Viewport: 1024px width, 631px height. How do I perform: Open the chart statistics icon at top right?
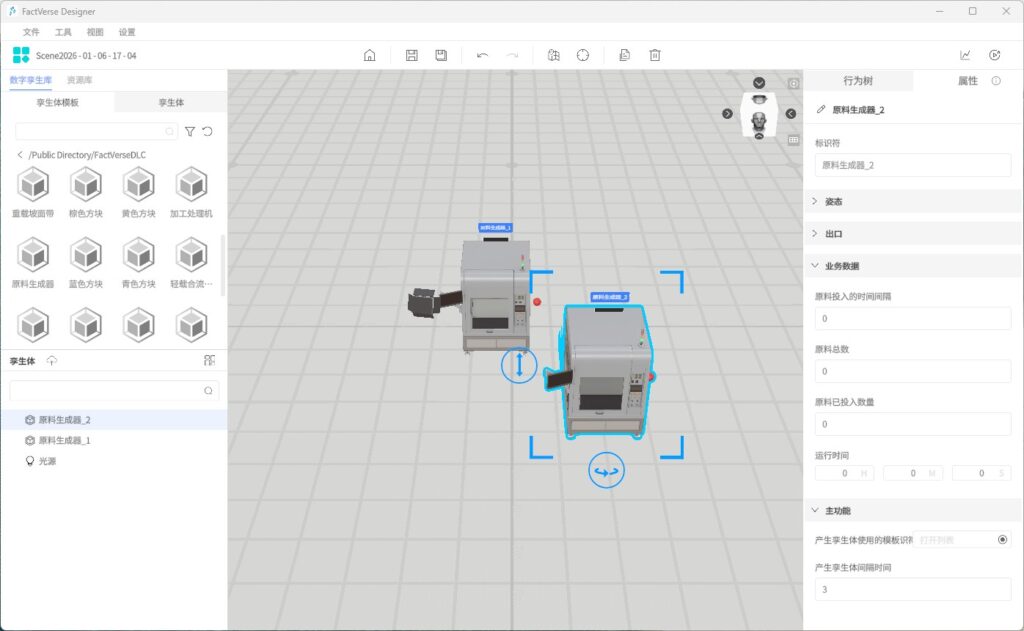965,56
